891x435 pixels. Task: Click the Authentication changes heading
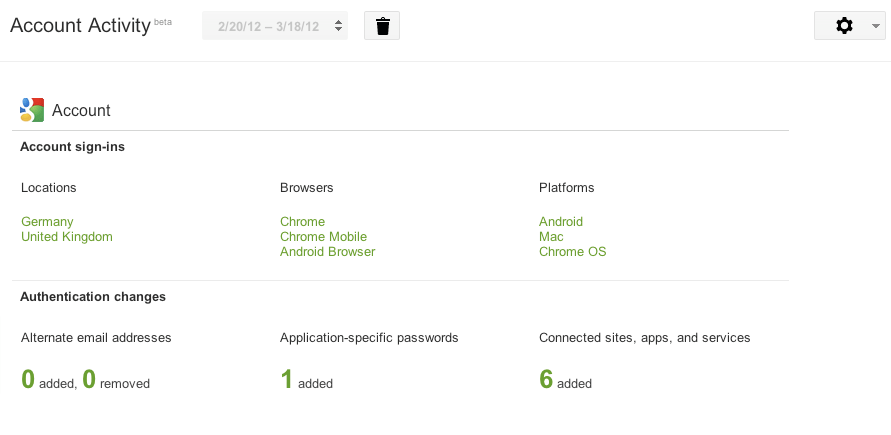coord(93,297)
